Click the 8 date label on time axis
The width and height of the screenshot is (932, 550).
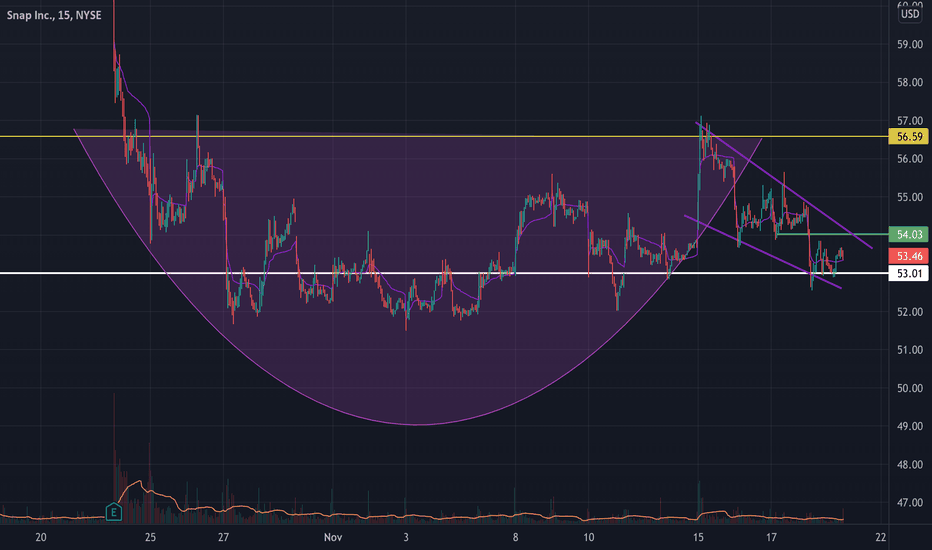click(515, 538)
